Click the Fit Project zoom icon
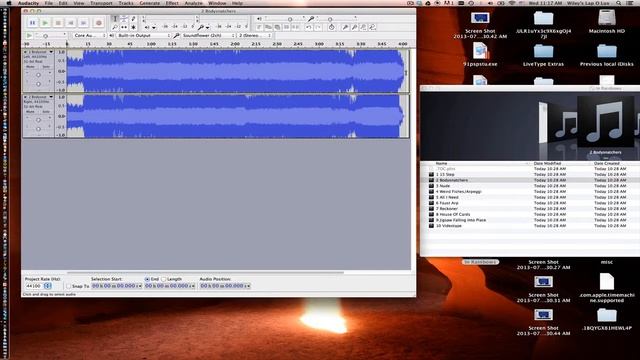The image size is (640, 360). coord(372,27)
